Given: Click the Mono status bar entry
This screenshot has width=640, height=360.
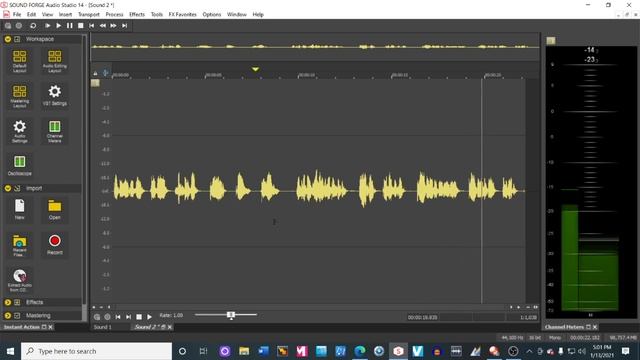Looking at the screenshot, I should tap(555, 338).
